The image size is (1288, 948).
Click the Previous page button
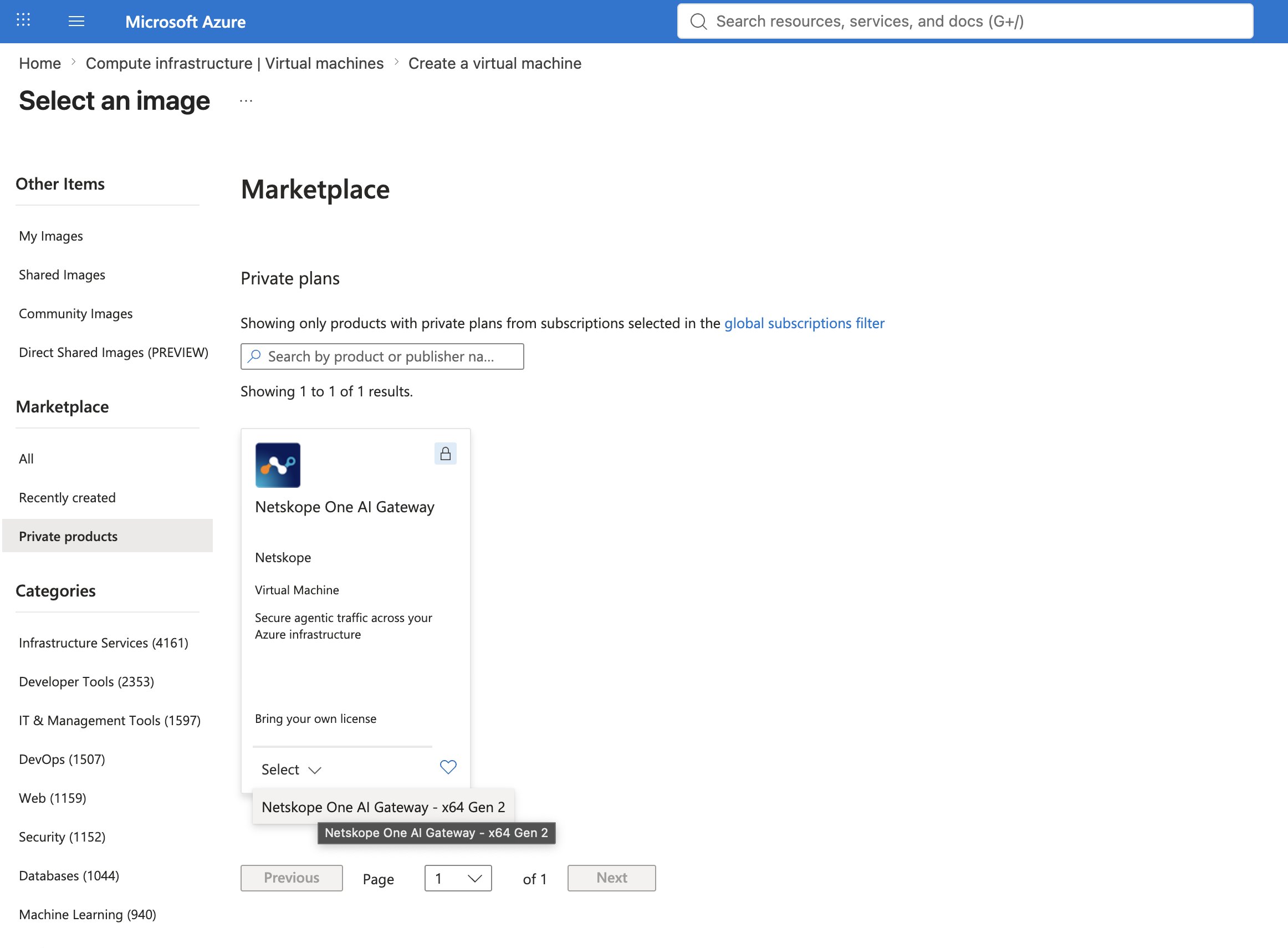tap(292, 878)
